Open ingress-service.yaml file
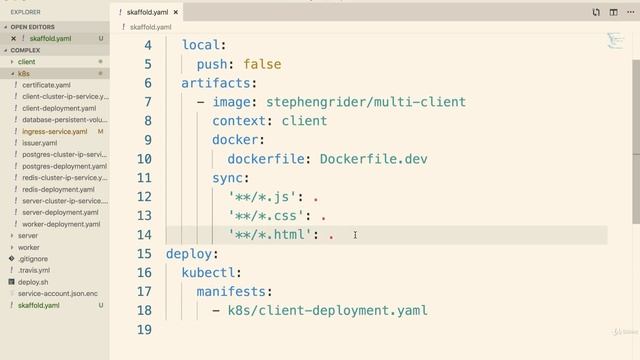The image size is (640, 360). [x=55, y=131]
